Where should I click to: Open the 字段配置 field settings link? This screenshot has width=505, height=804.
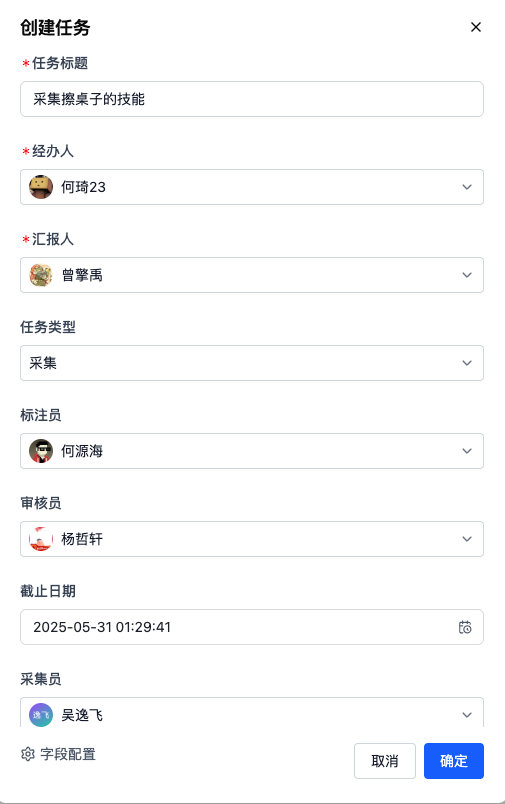tap(68, 754)
